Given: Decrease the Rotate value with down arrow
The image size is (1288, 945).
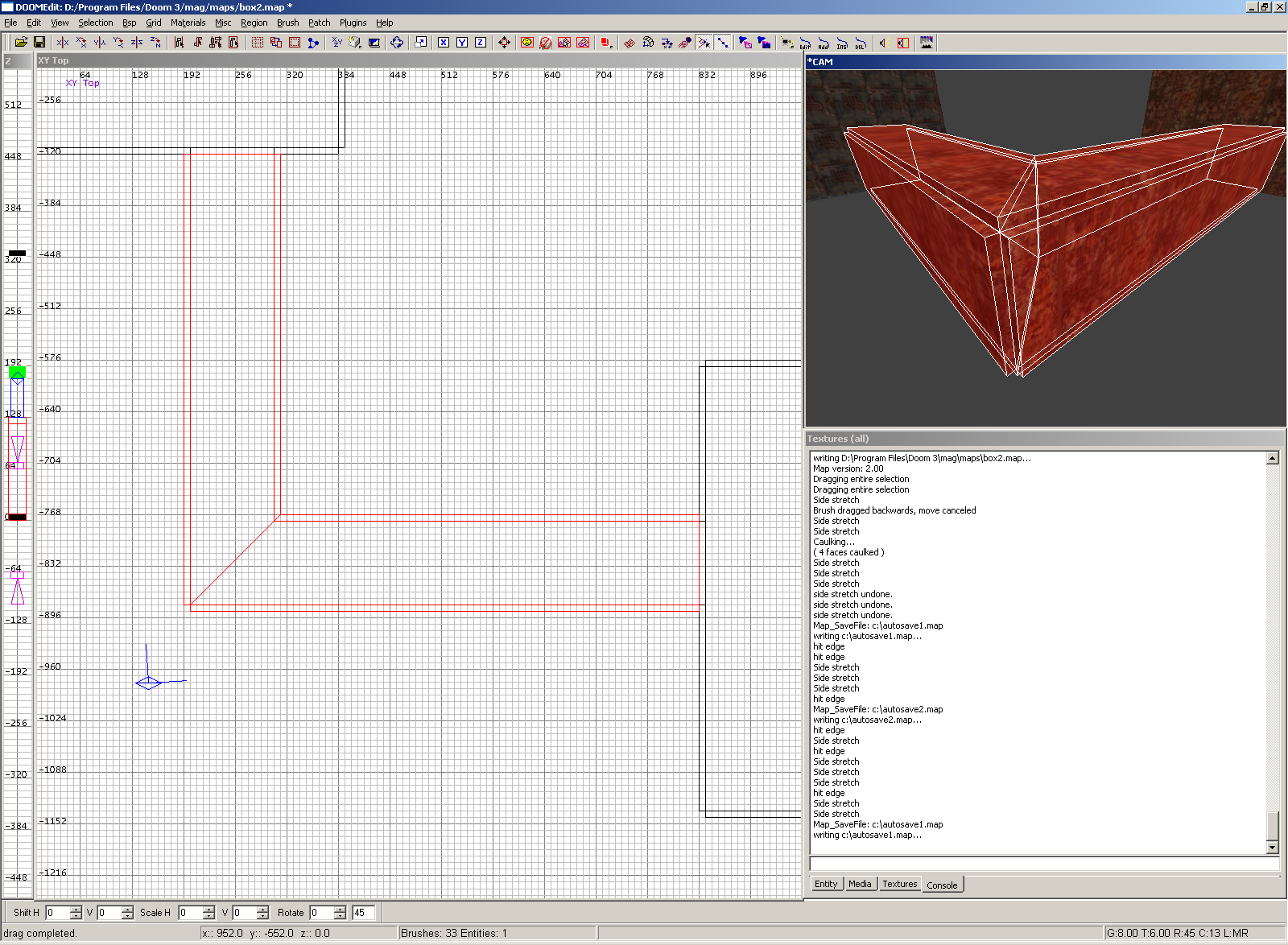Looking at the screenshot, I should pos(340,916).
